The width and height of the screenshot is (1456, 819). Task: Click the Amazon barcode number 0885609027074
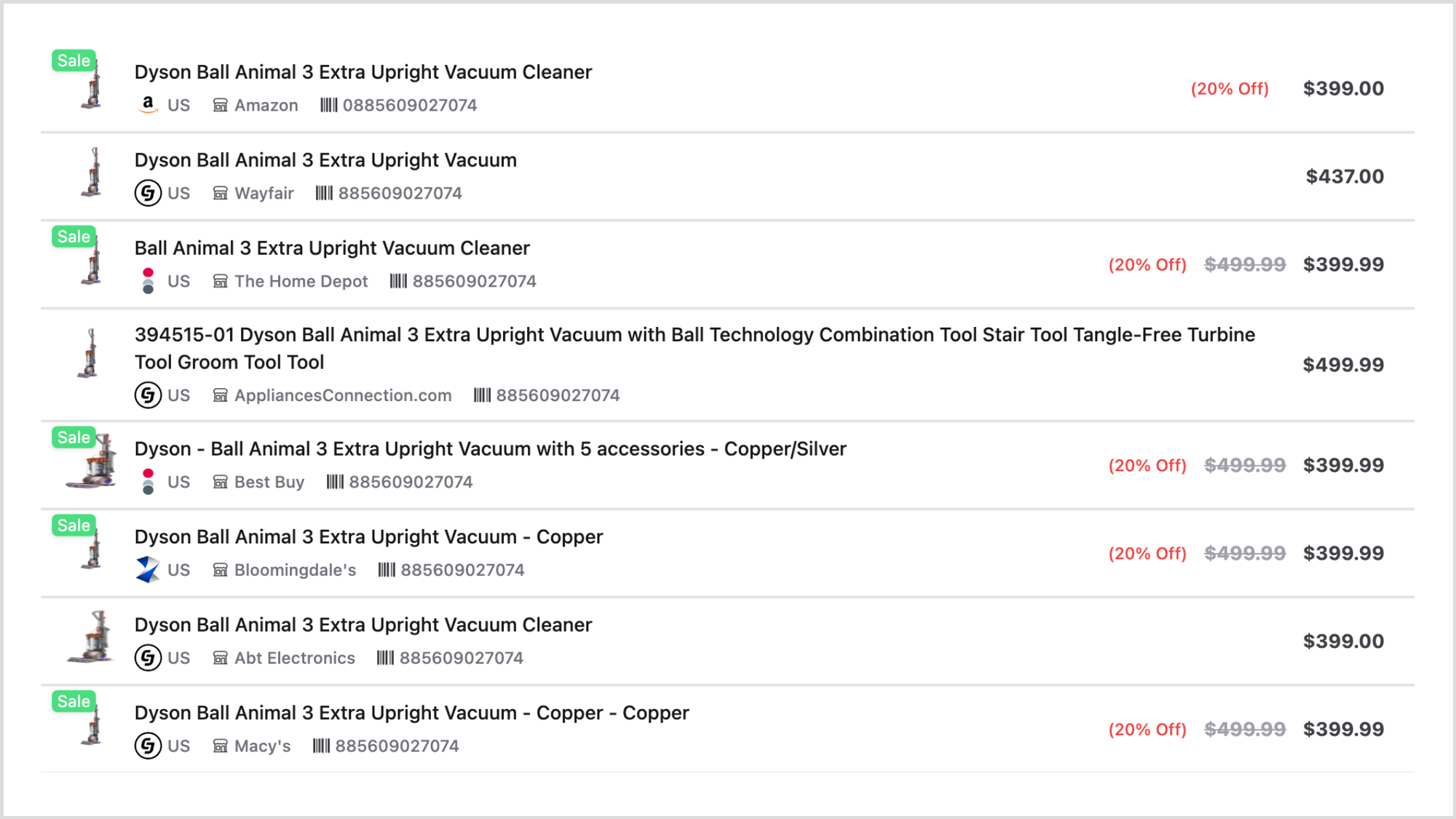410,105
